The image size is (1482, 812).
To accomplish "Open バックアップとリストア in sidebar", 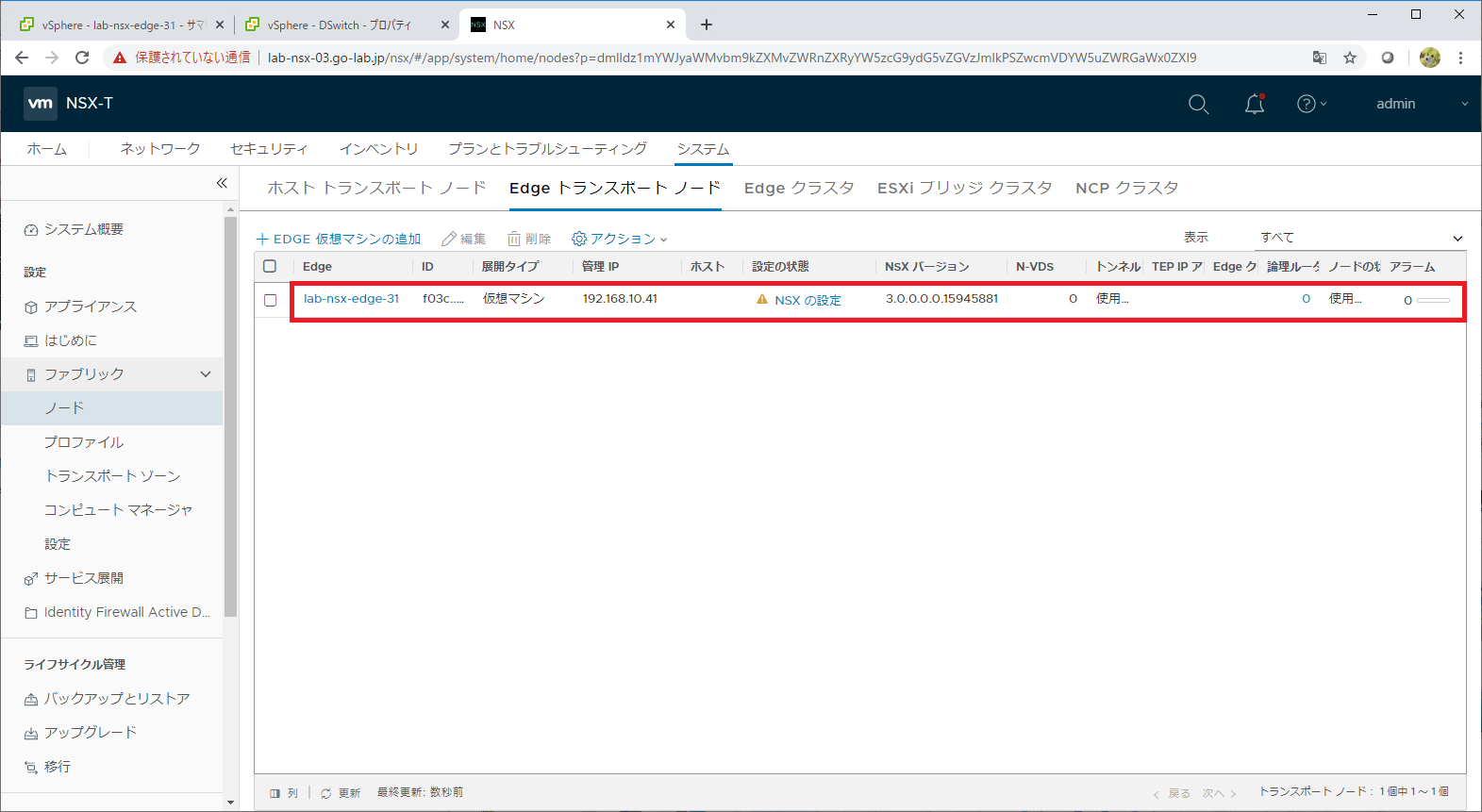I will pyautogui.click(x=117, y=699).
